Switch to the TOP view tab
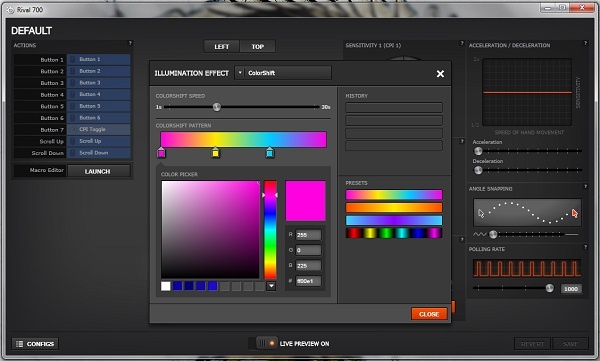The height and width of the screenshot is (361, 600). (x=258, y=46)
